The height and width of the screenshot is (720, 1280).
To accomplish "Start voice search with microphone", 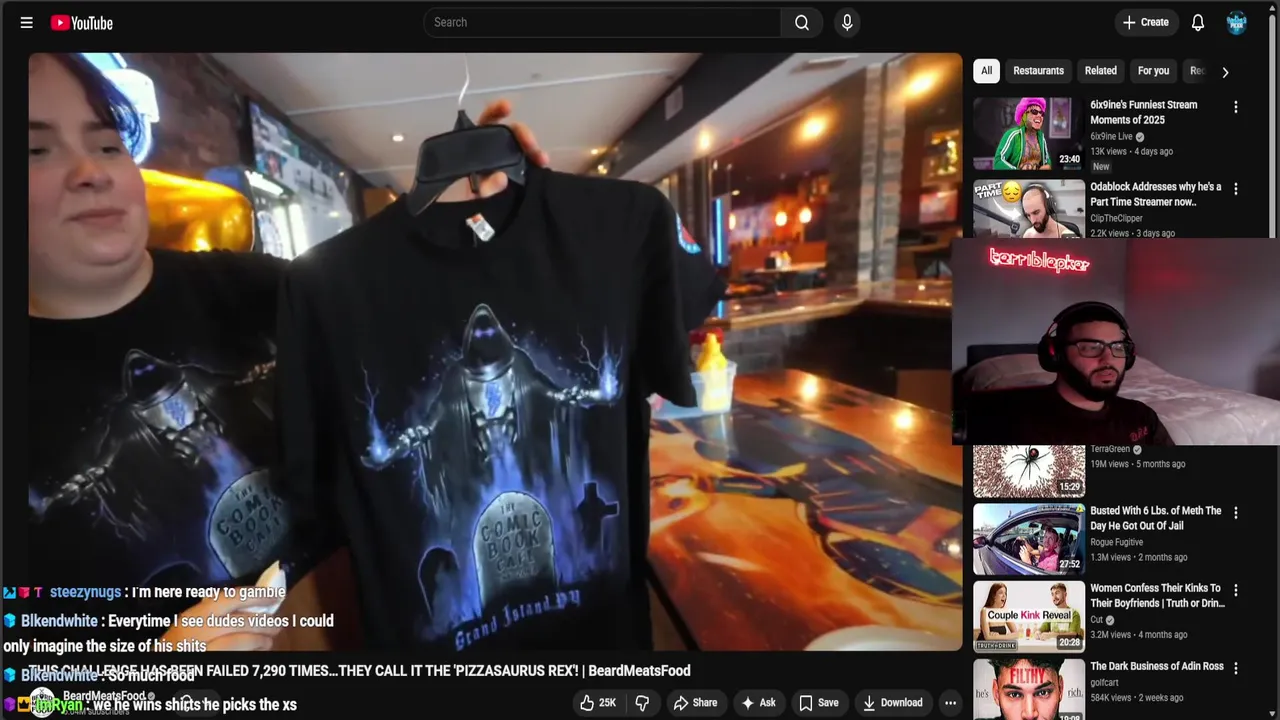I will [x=847, y=22].
